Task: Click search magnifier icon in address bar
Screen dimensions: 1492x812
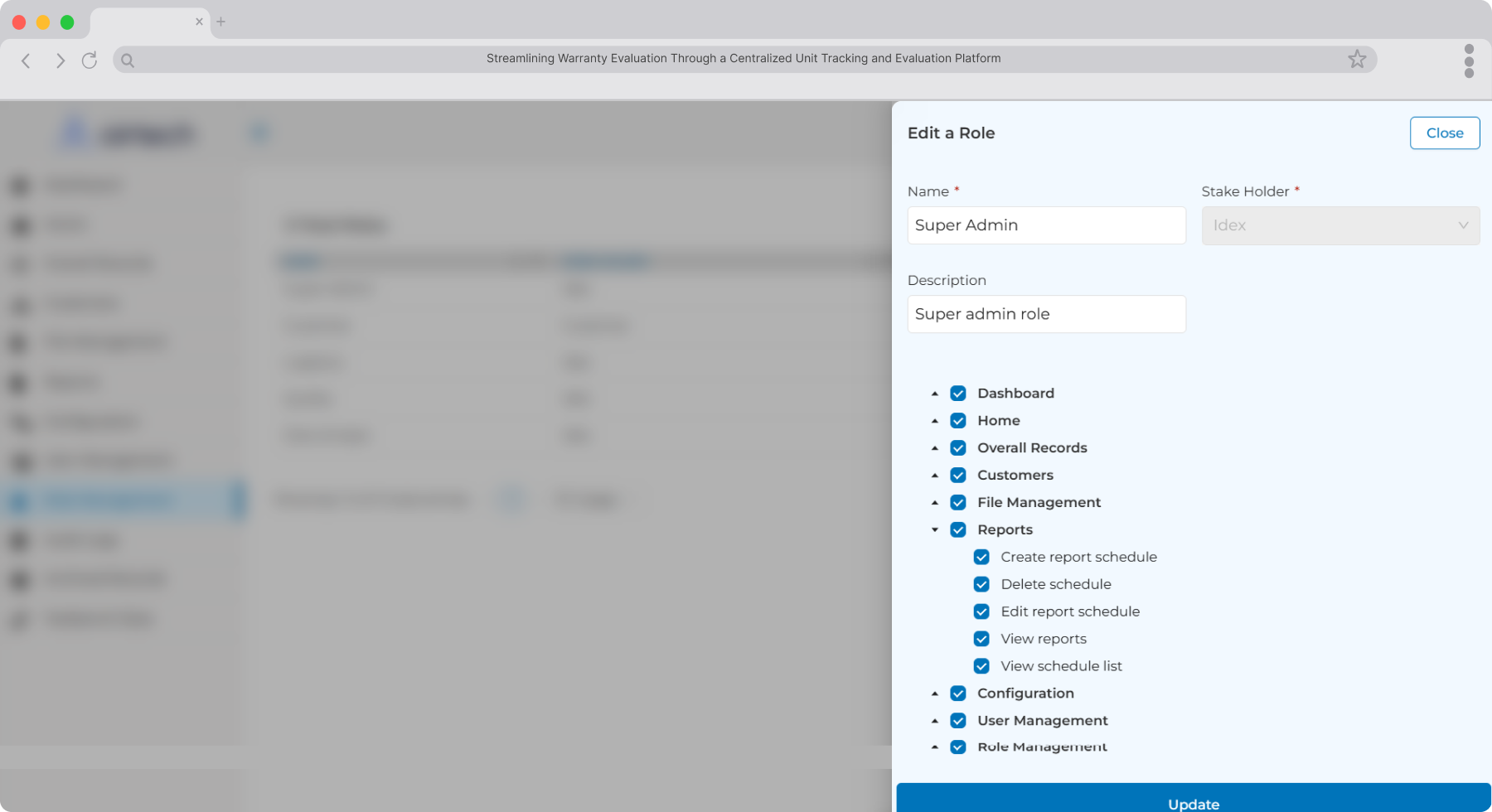Action: [128, 60]
